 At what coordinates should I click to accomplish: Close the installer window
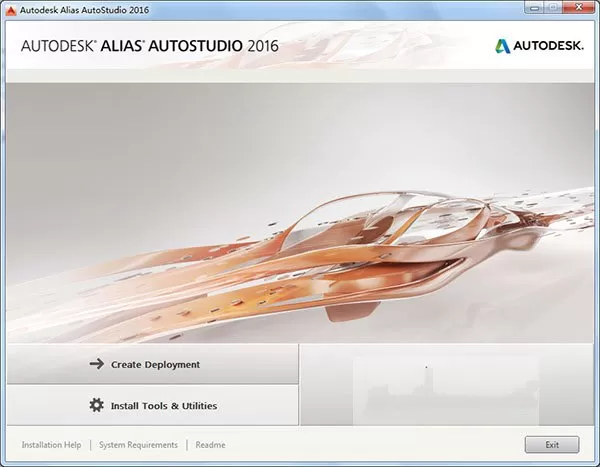[x=579, y=7]
